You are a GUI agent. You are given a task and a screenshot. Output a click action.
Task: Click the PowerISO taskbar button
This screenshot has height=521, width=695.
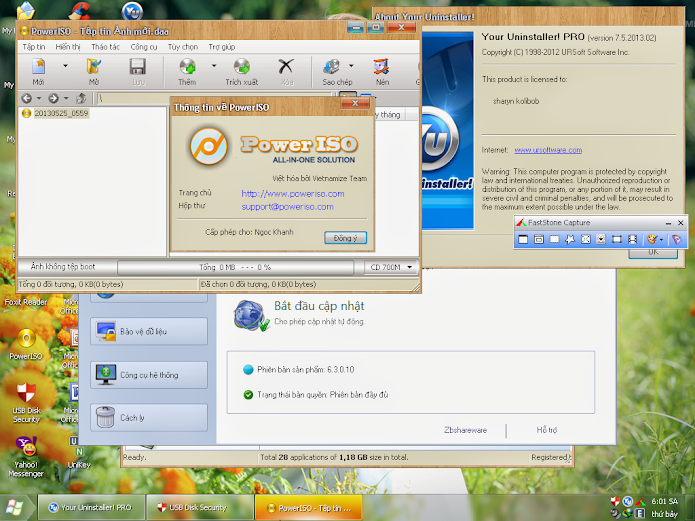point(308,508)
